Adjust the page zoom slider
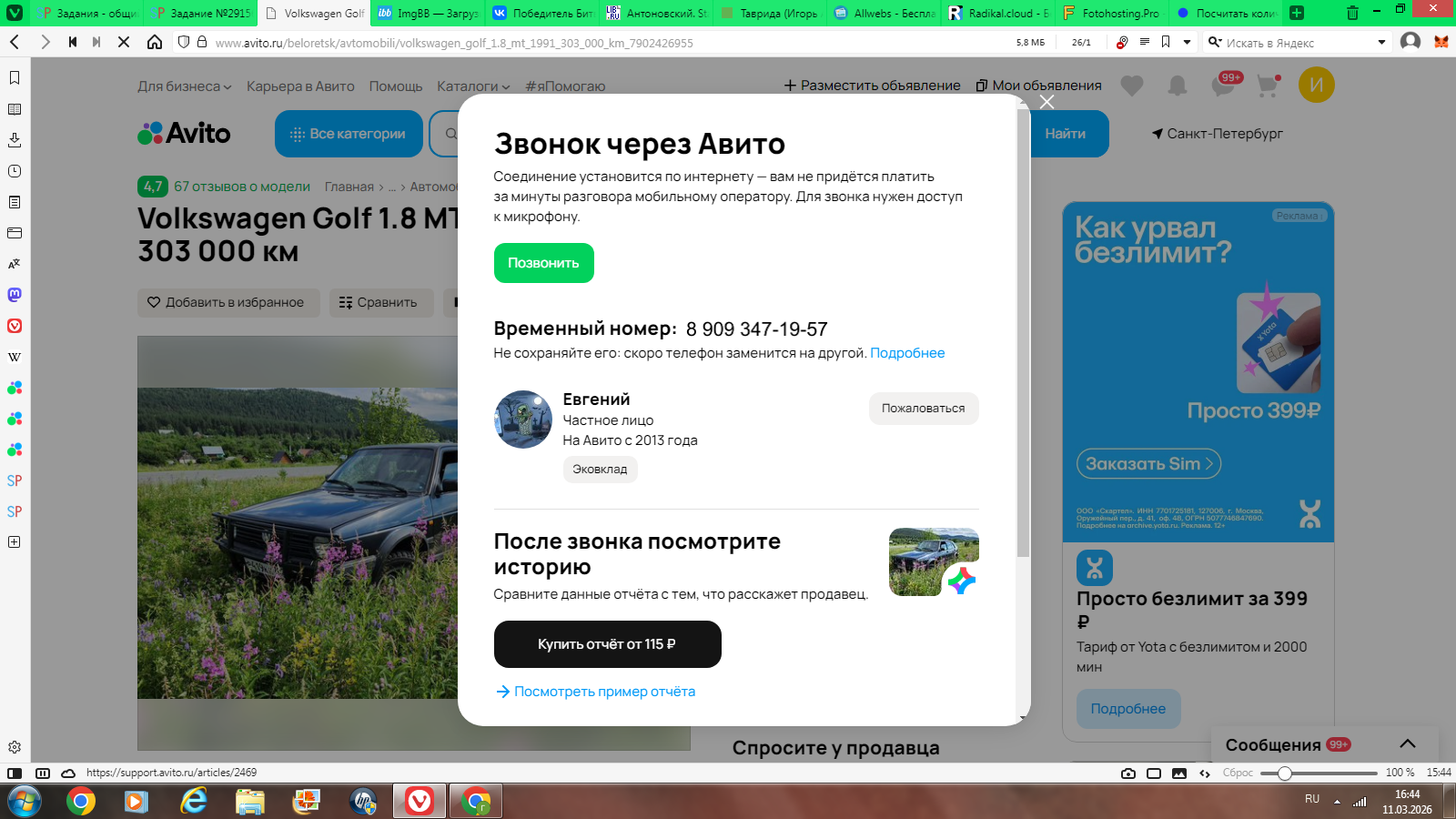This screenshot has height=819, width=1456. [1319, 773]
